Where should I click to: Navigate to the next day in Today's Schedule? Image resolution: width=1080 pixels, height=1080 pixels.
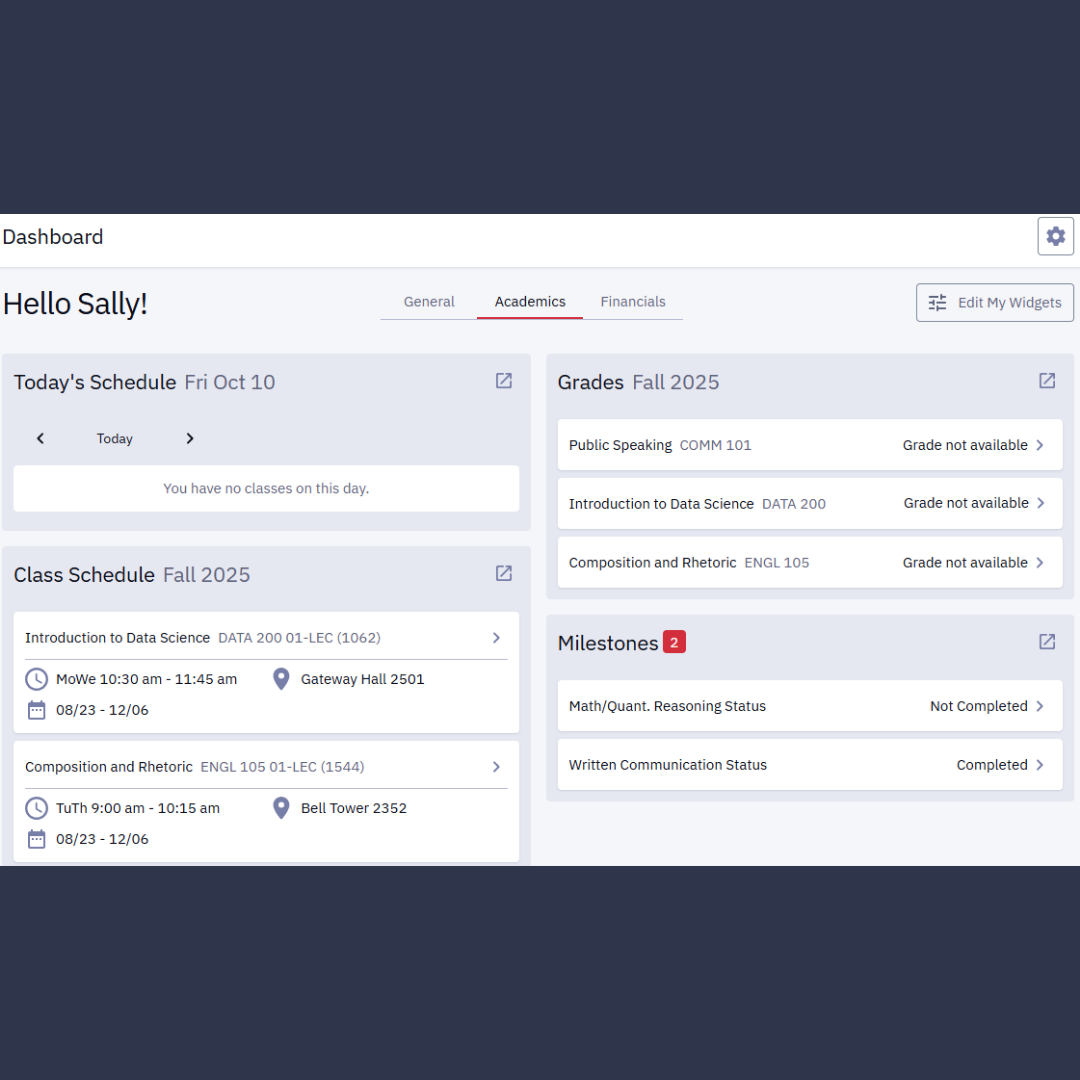pyautogui.click(x=189, y=438)
